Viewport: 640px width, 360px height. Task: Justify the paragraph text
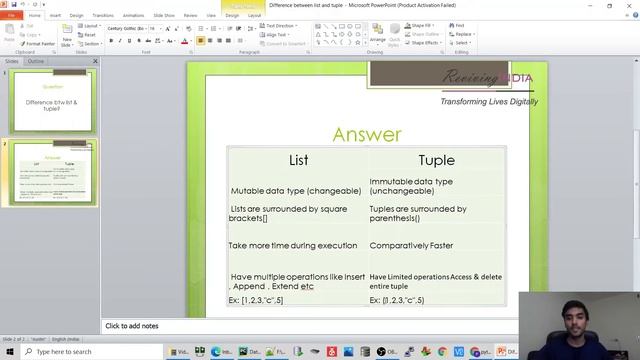229,41
